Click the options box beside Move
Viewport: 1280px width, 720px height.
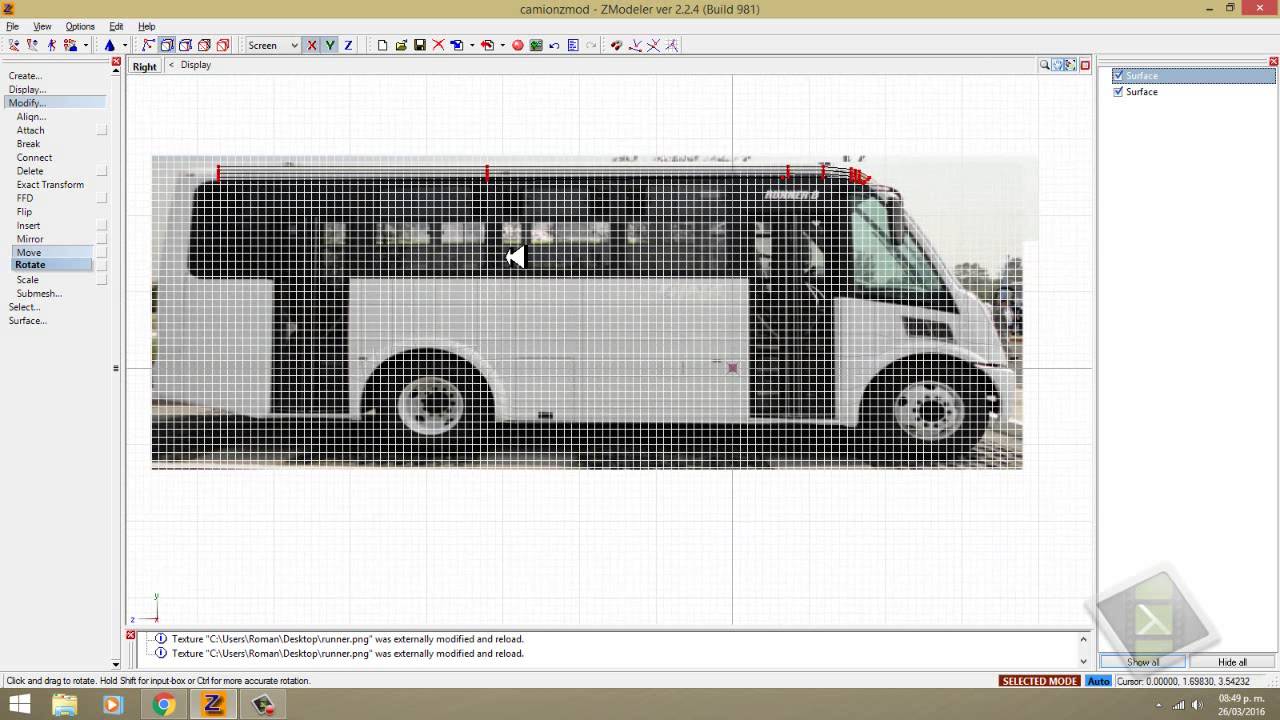pyautogui.click(x=101, y=253)
